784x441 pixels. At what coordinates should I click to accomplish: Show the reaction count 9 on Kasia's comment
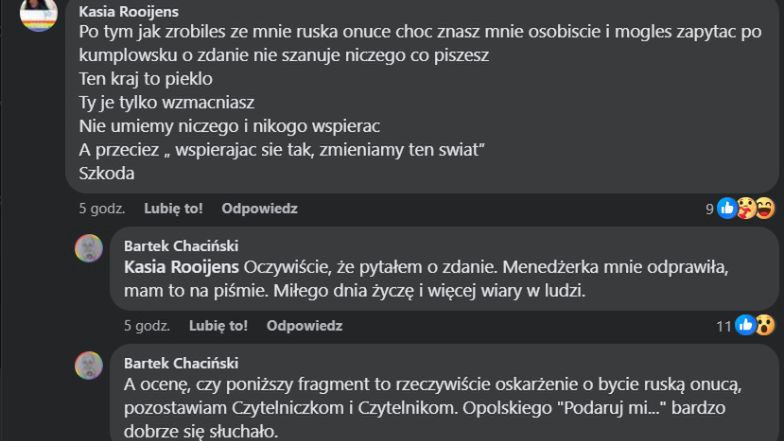[x=709, y=209]
